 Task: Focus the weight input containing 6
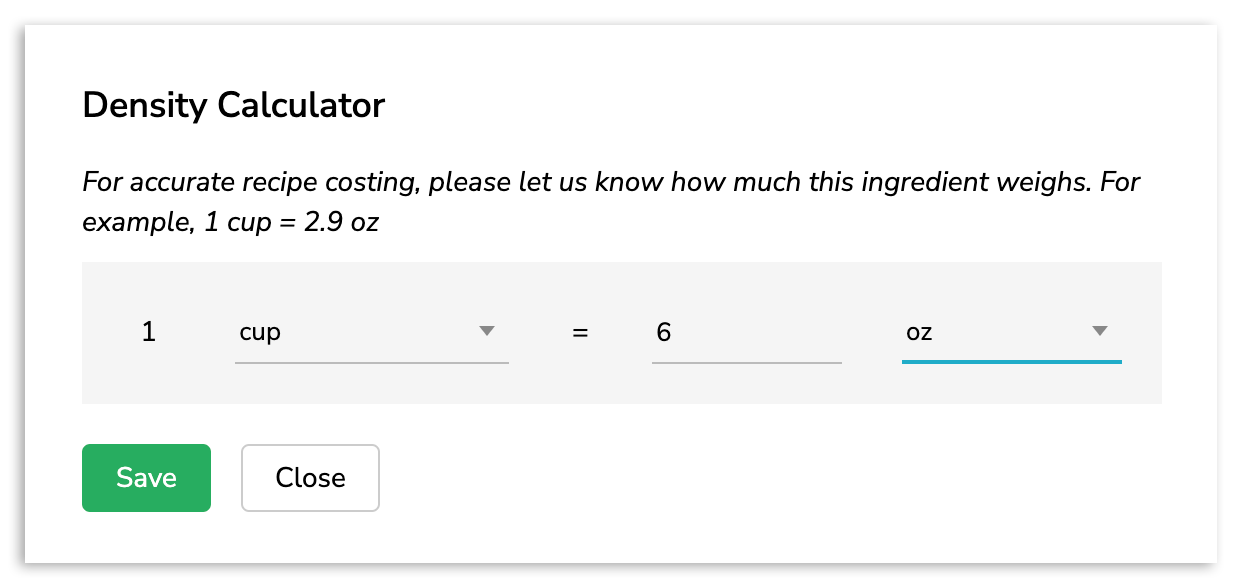coord(746,332)
